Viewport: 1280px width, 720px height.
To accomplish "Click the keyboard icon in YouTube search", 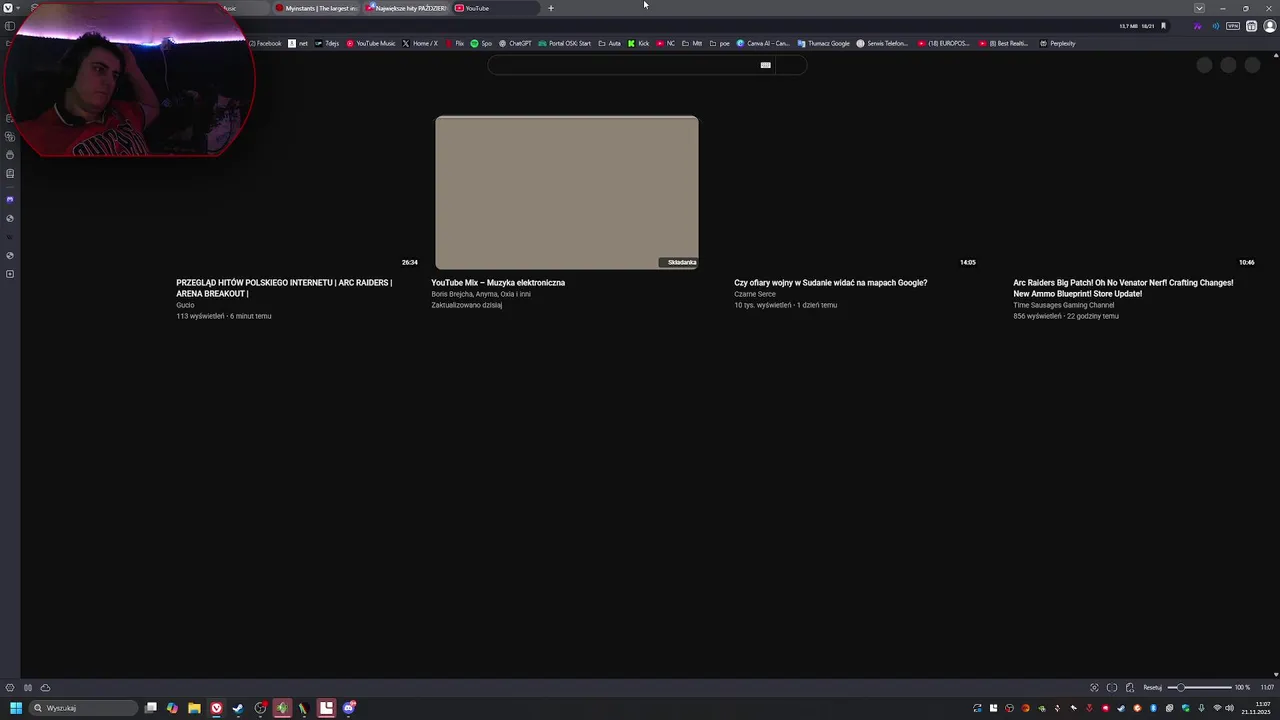I will [x=765, y=65].
